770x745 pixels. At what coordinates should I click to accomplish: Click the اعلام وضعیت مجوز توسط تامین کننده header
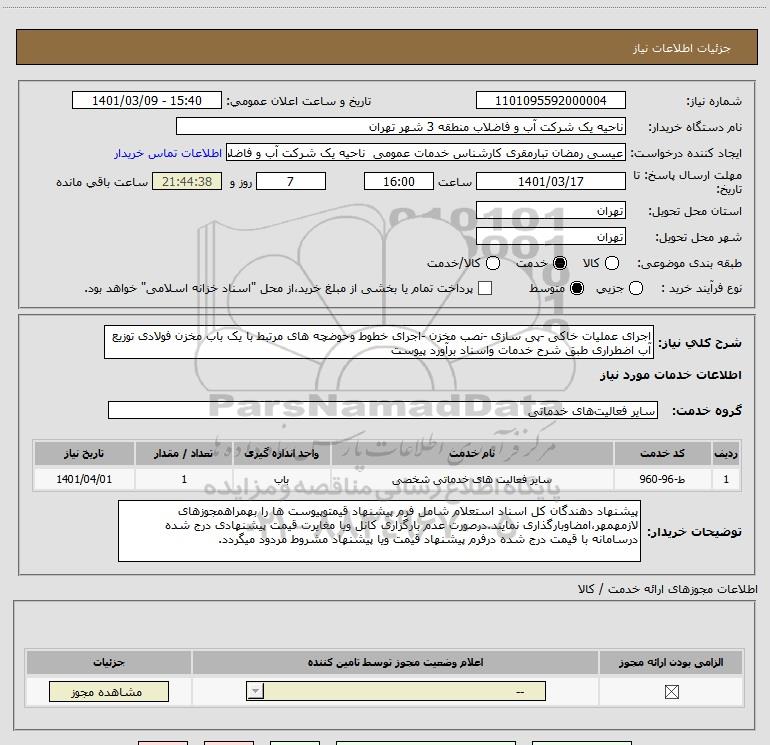click(x=395, y=662)
